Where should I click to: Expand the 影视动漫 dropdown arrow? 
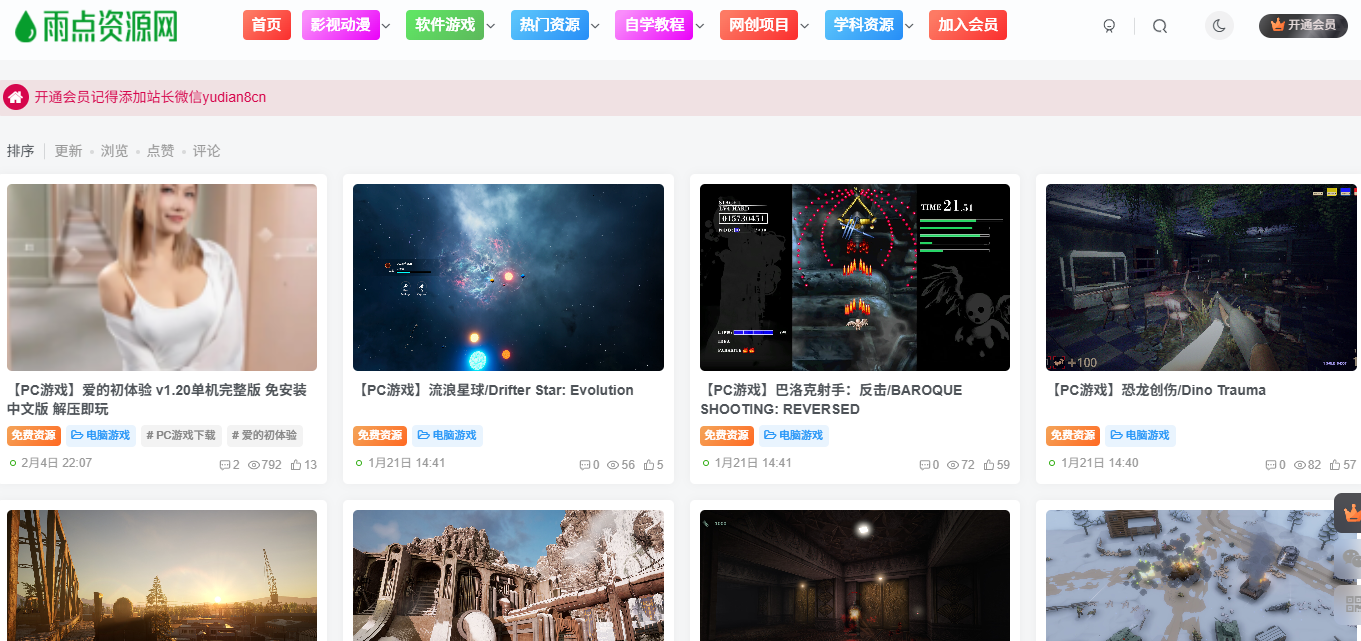[x=386, y=26]
